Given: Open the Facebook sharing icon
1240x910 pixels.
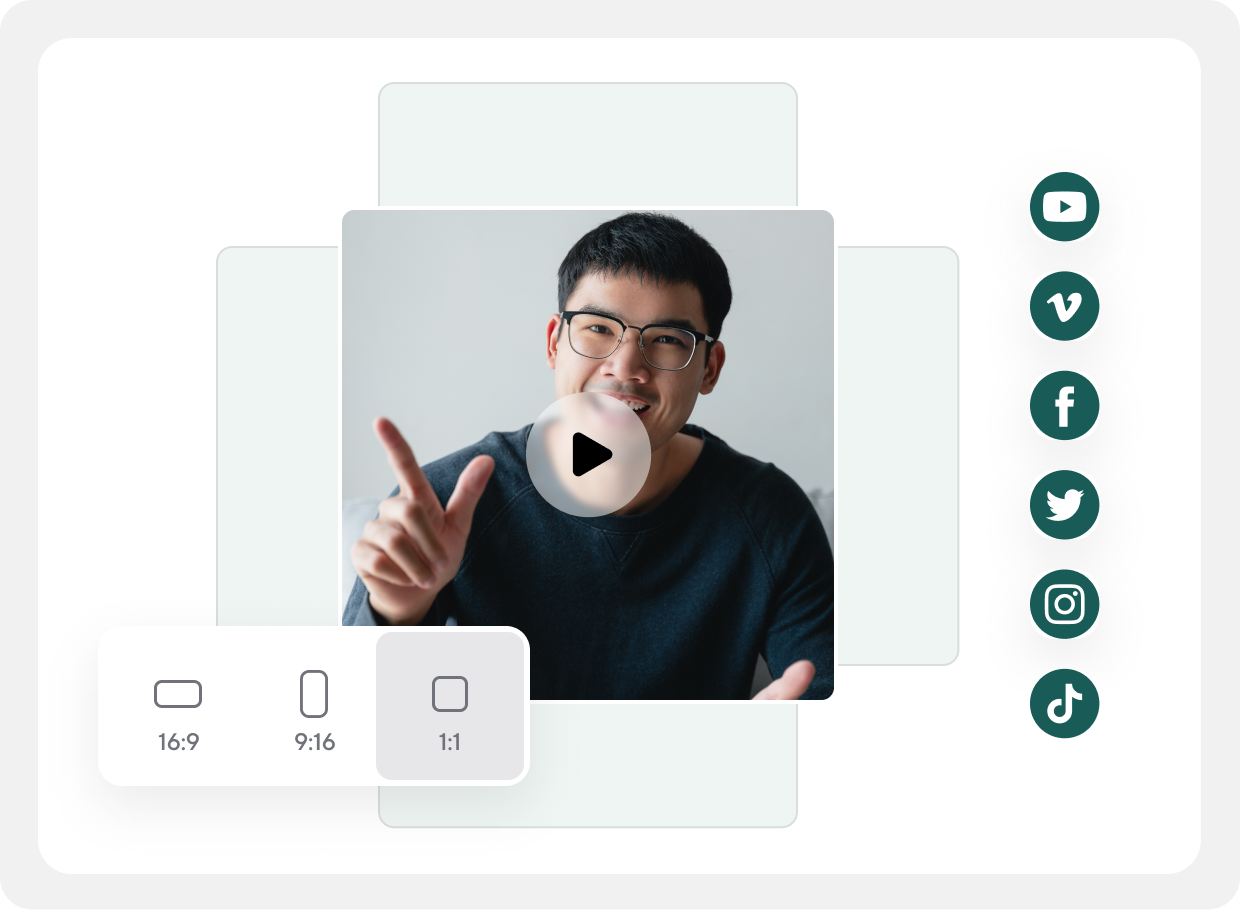Looking at the screenshot, I should pos(1064,405).
